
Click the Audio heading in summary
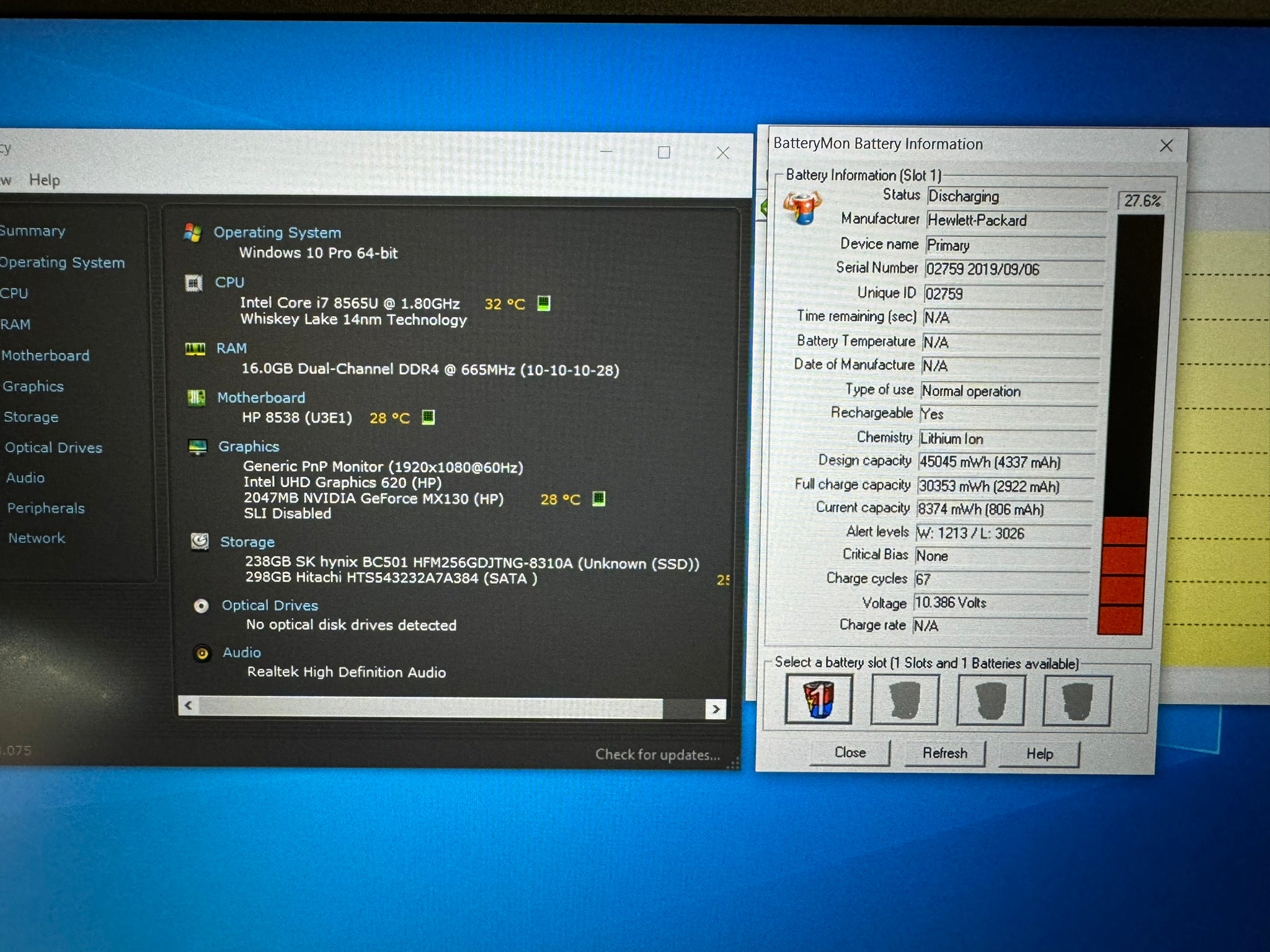(x=242, y=653)
